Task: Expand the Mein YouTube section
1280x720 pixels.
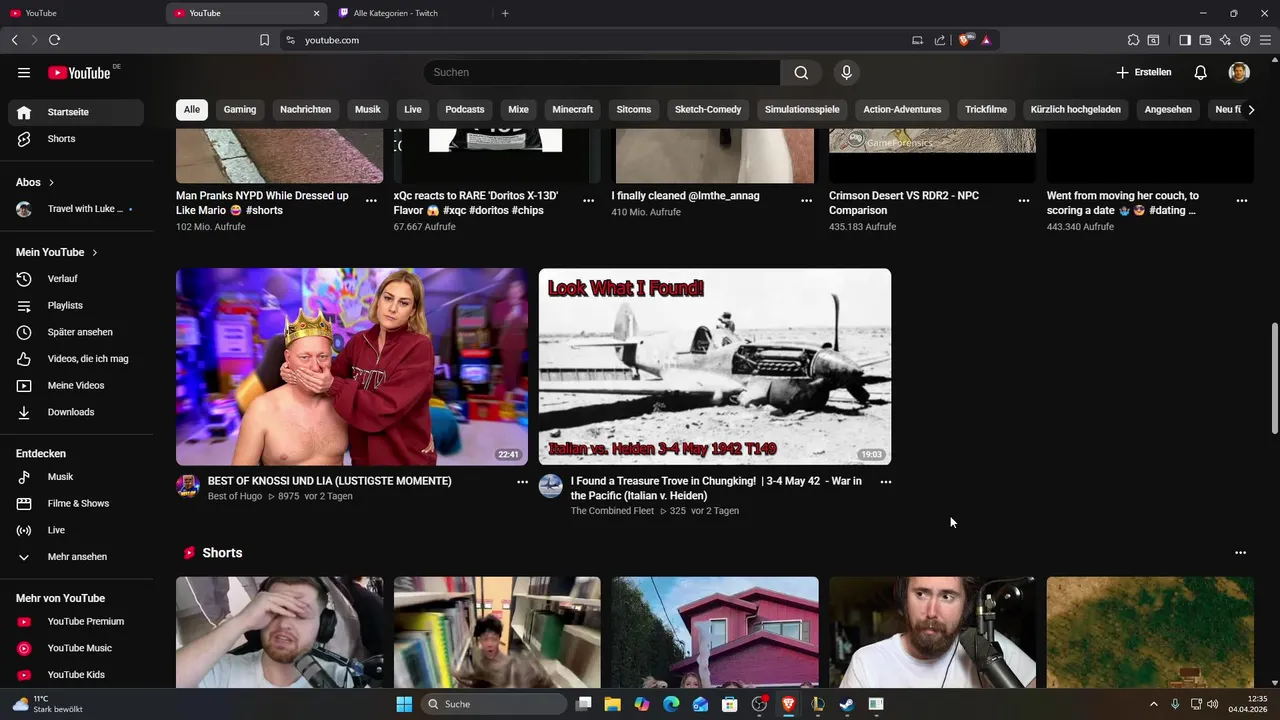Action: tap(57, 252)
